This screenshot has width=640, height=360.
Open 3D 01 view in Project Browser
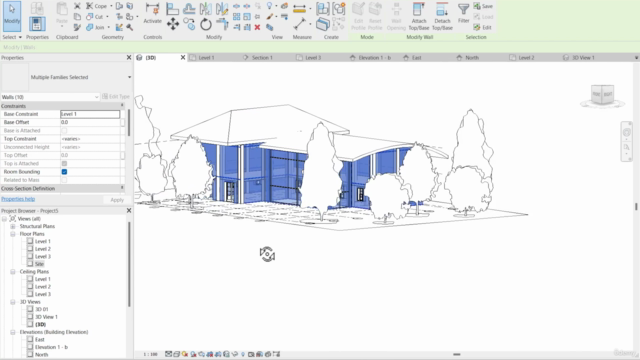point(41,309)
